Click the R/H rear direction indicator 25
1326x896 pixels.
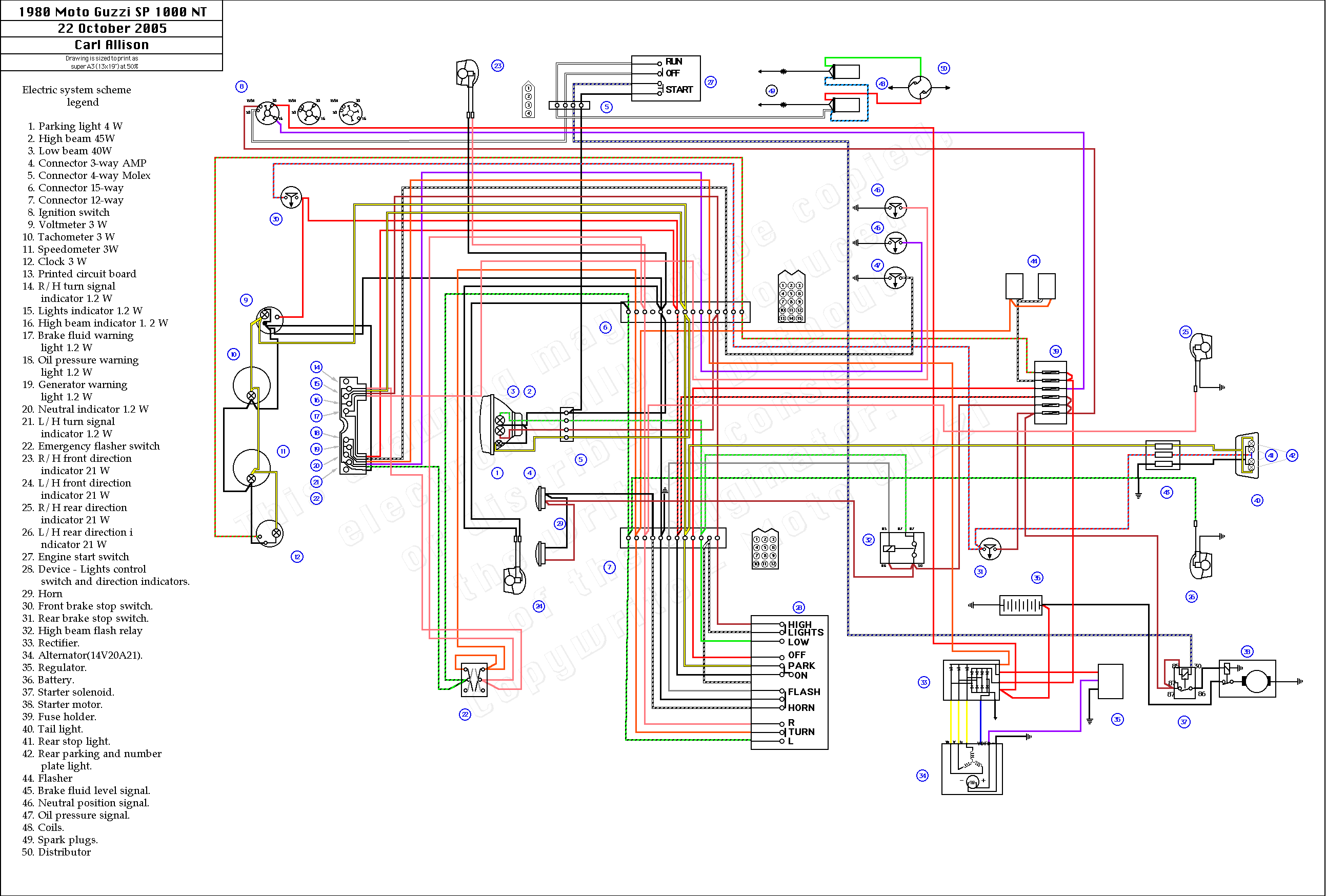[1200, 348]
